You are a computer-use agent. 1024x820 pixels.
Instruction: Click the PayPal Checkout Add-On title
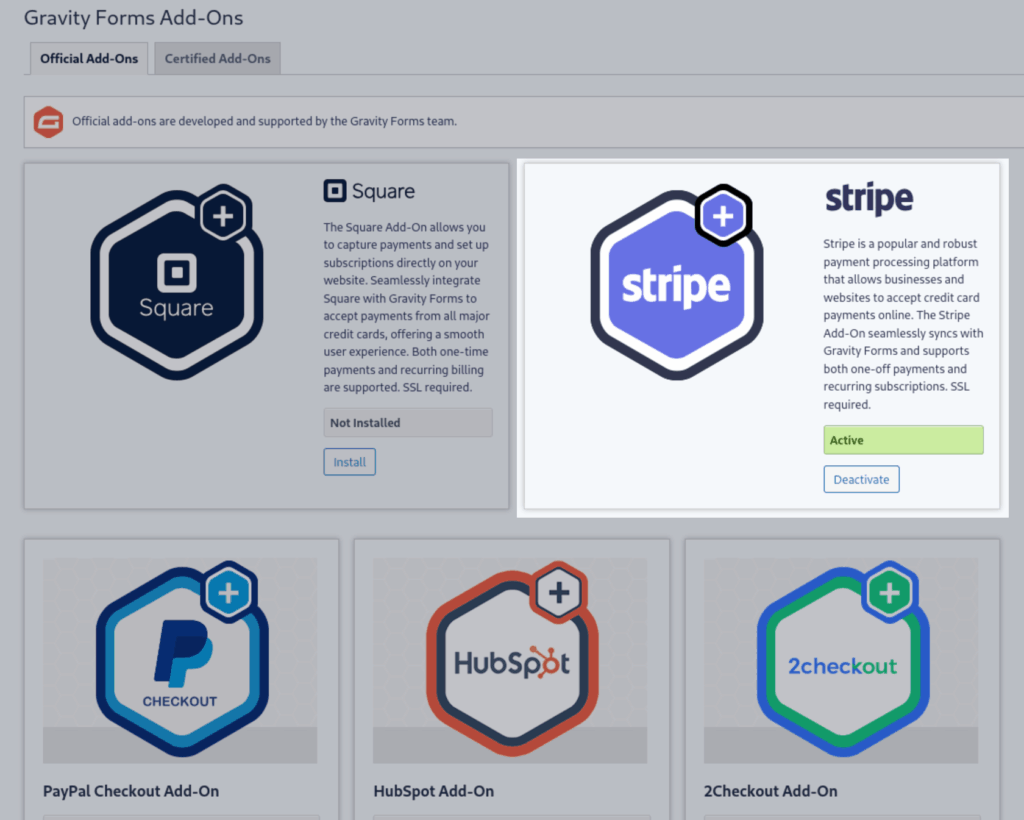[x=131, y=791]
